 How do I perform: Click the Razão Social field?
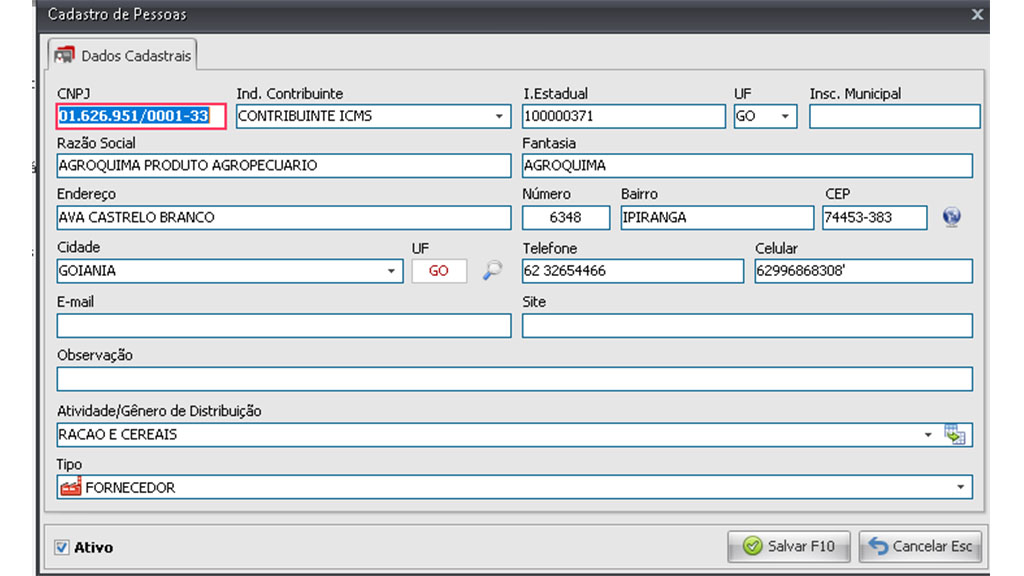[x=284, y=165]
